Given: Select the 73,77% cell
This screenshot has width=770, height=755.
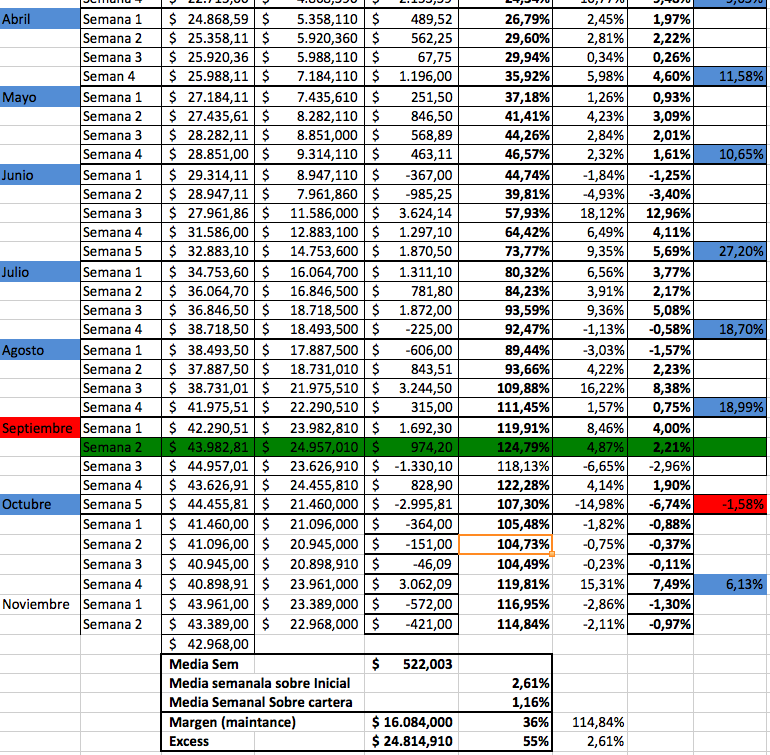Looking at the screenshot, I should (x=505, y=251).
